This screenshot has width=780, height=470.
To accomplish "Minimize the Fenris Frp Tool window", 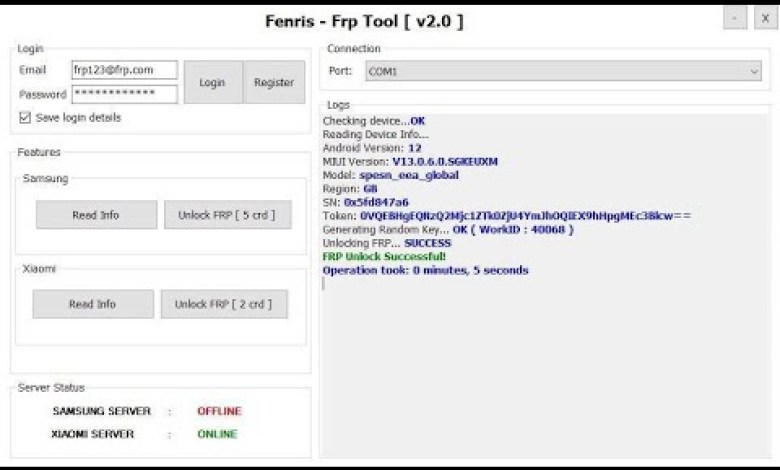I will pyautogui.click(x=736, y=19).
